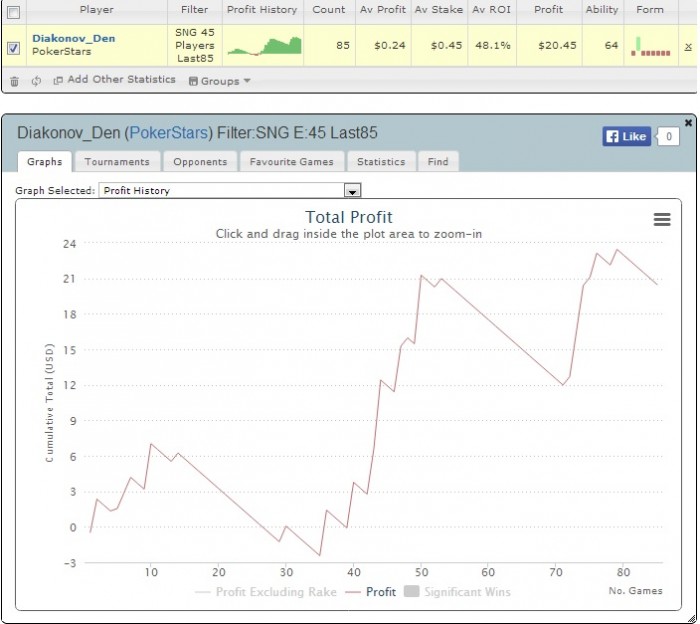Switch to the Graphs tab

pyautogui.click(x=44, y=162)
